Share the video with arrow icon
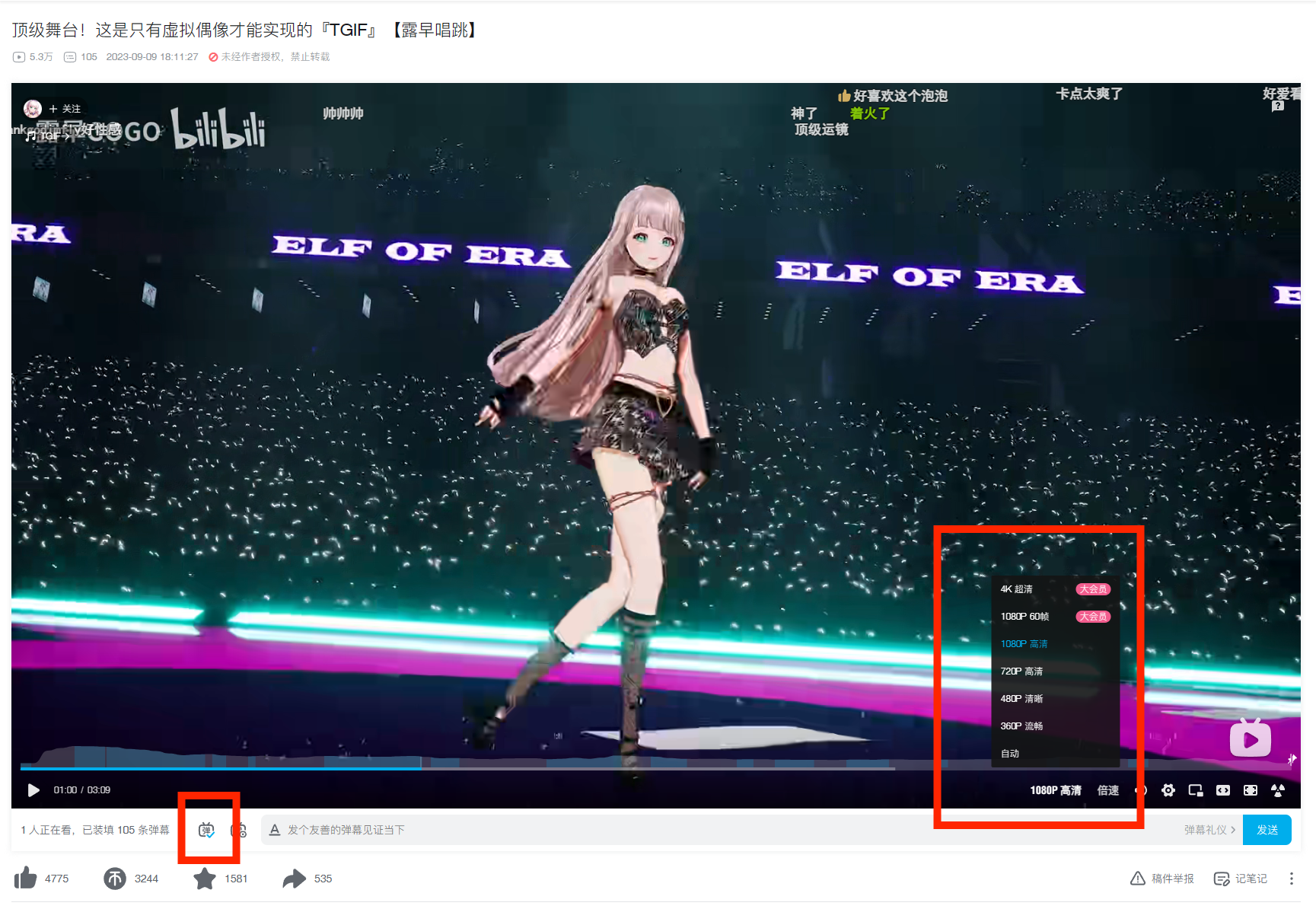 coord(294,879)
